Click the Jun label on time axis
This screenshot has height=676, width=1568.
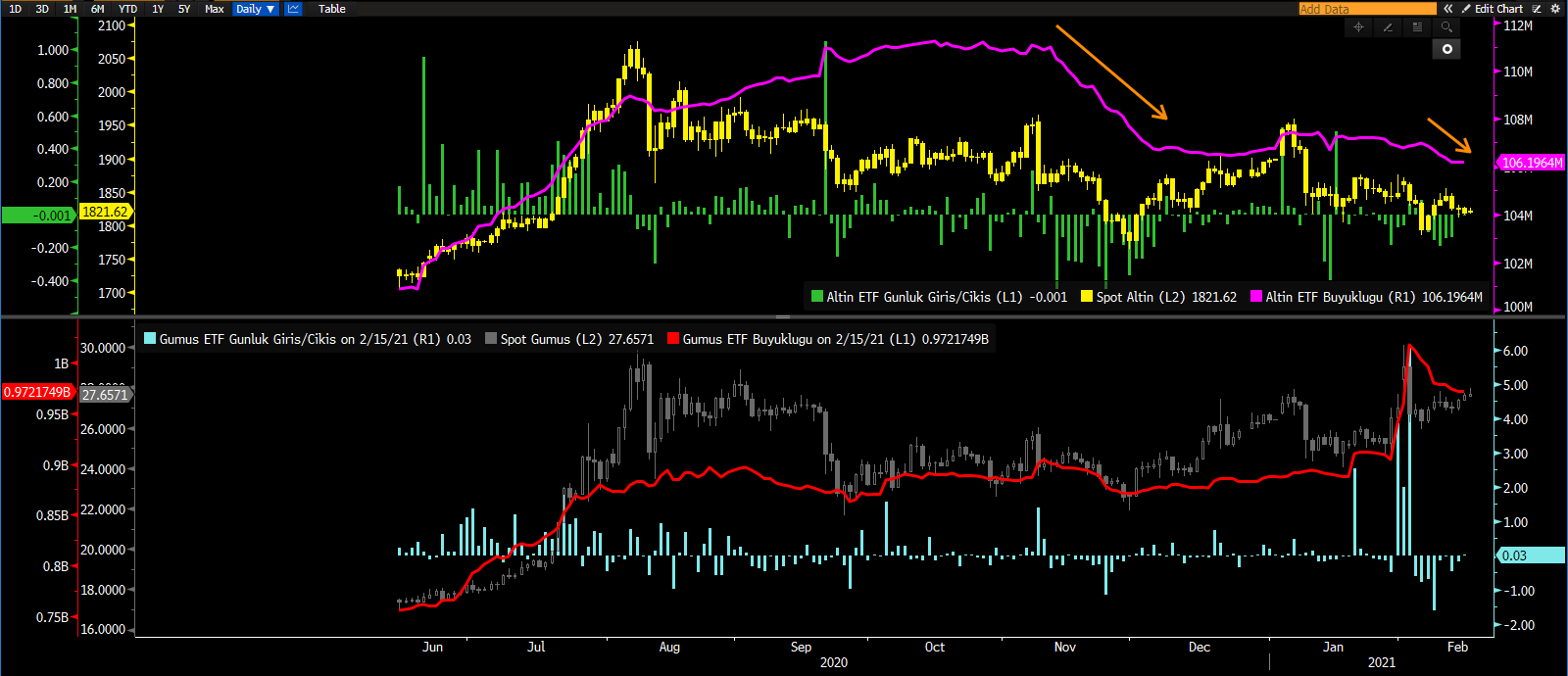click(x=432, y=647)
